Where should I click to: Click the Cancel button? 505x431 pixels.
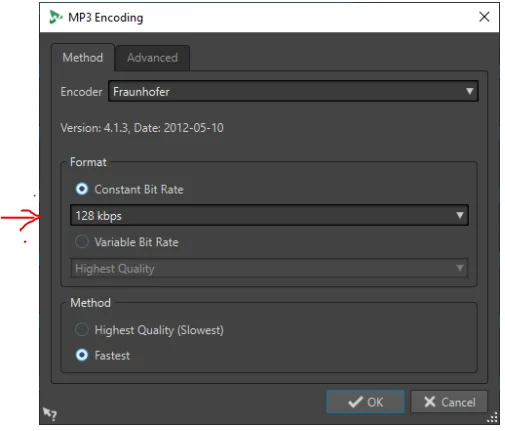coord(449,402)
